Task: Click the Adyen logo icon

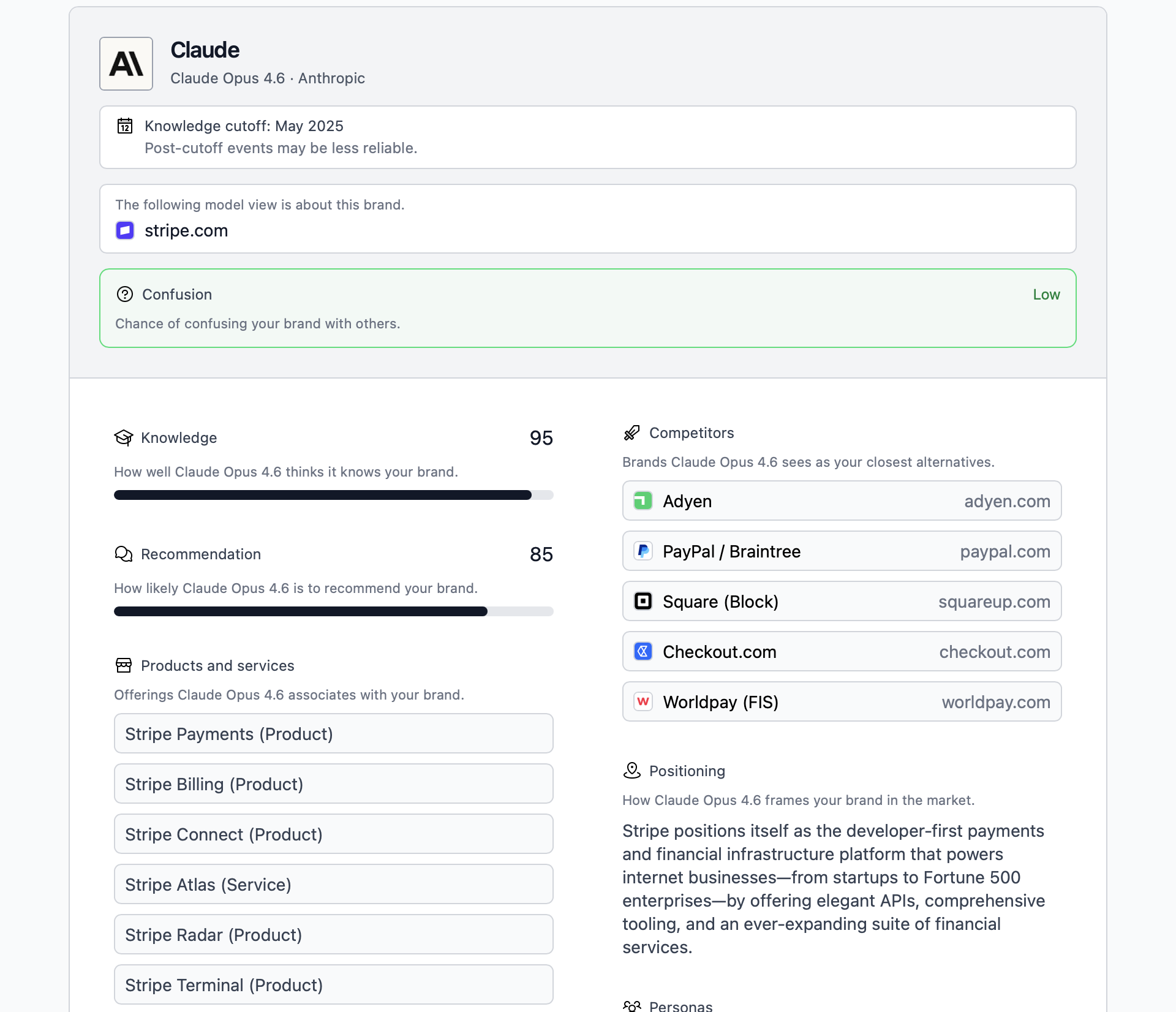Action: point(643,501)
